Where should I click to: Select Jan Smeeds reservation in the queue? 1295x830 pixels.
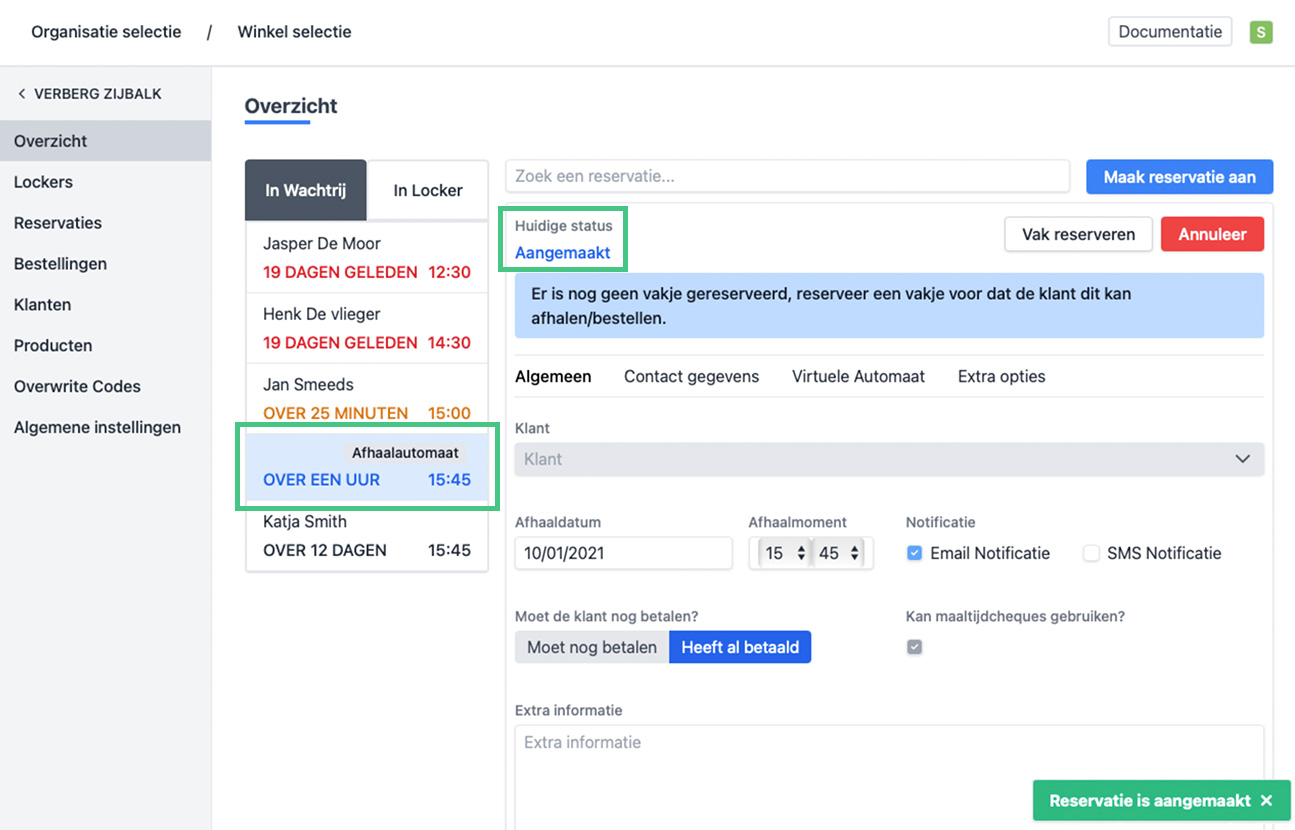tap(366, 398)
